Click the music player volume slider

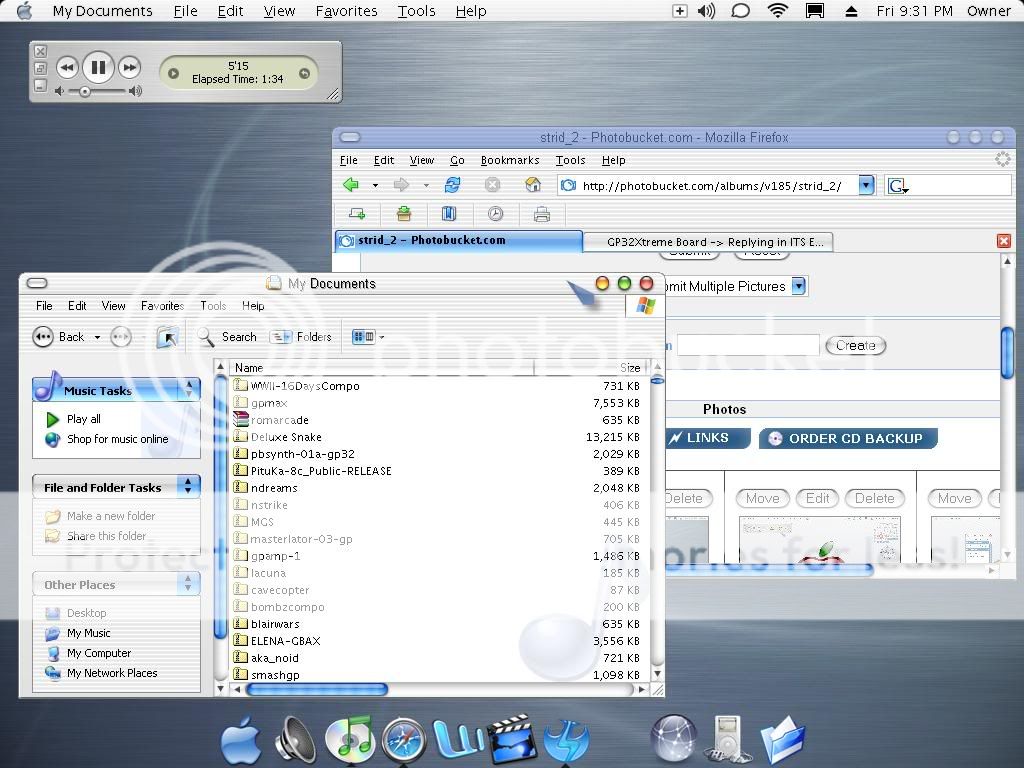point(86,91)
